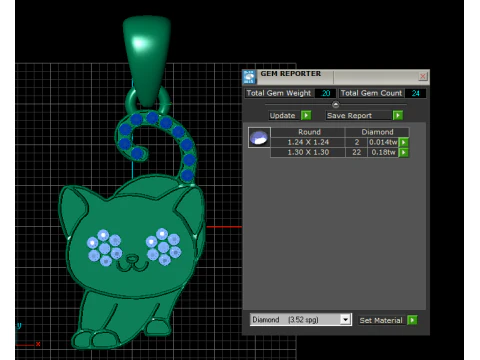Click the green arrow in the 1.24 X 1.24 row
The image size is (480, 360).
pos(404,142)
